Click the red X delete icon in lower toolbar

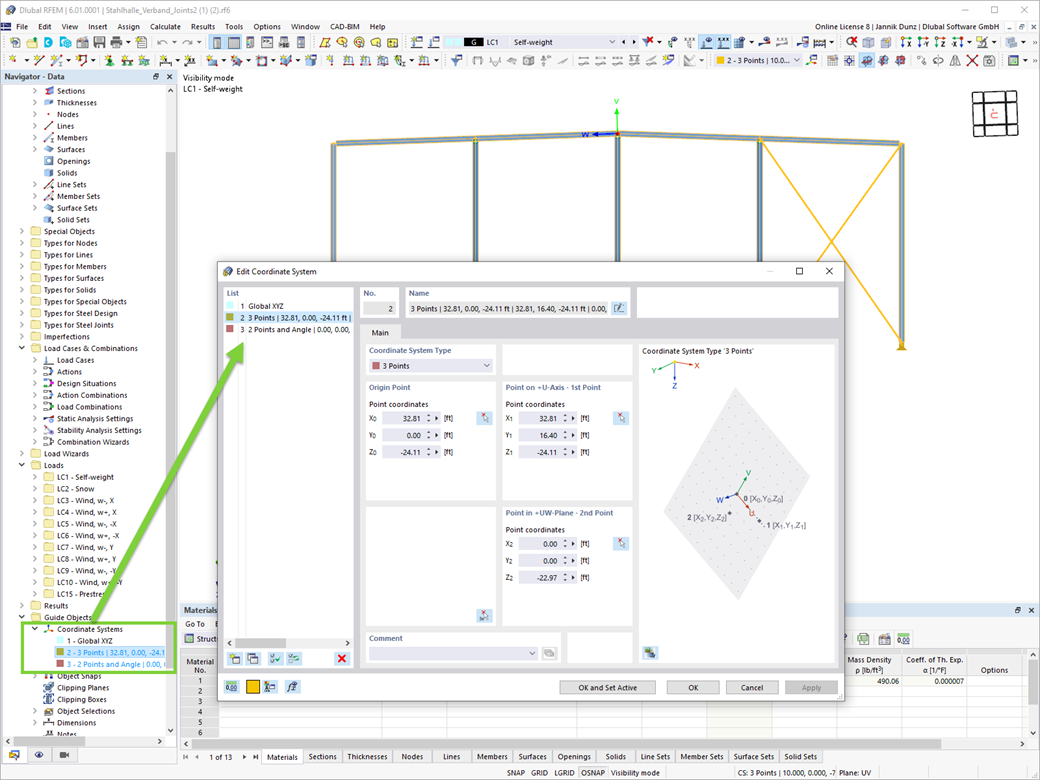tap(972, 60)
